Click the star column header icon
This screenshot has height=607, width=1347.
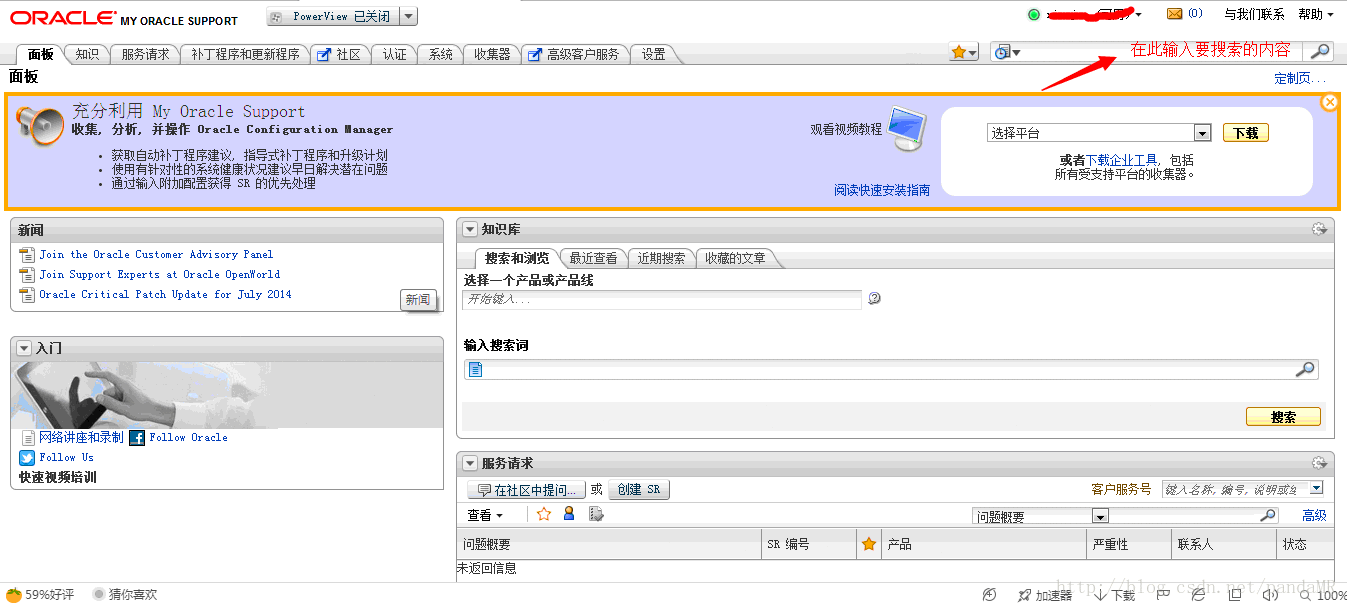[x=869, y=544]
